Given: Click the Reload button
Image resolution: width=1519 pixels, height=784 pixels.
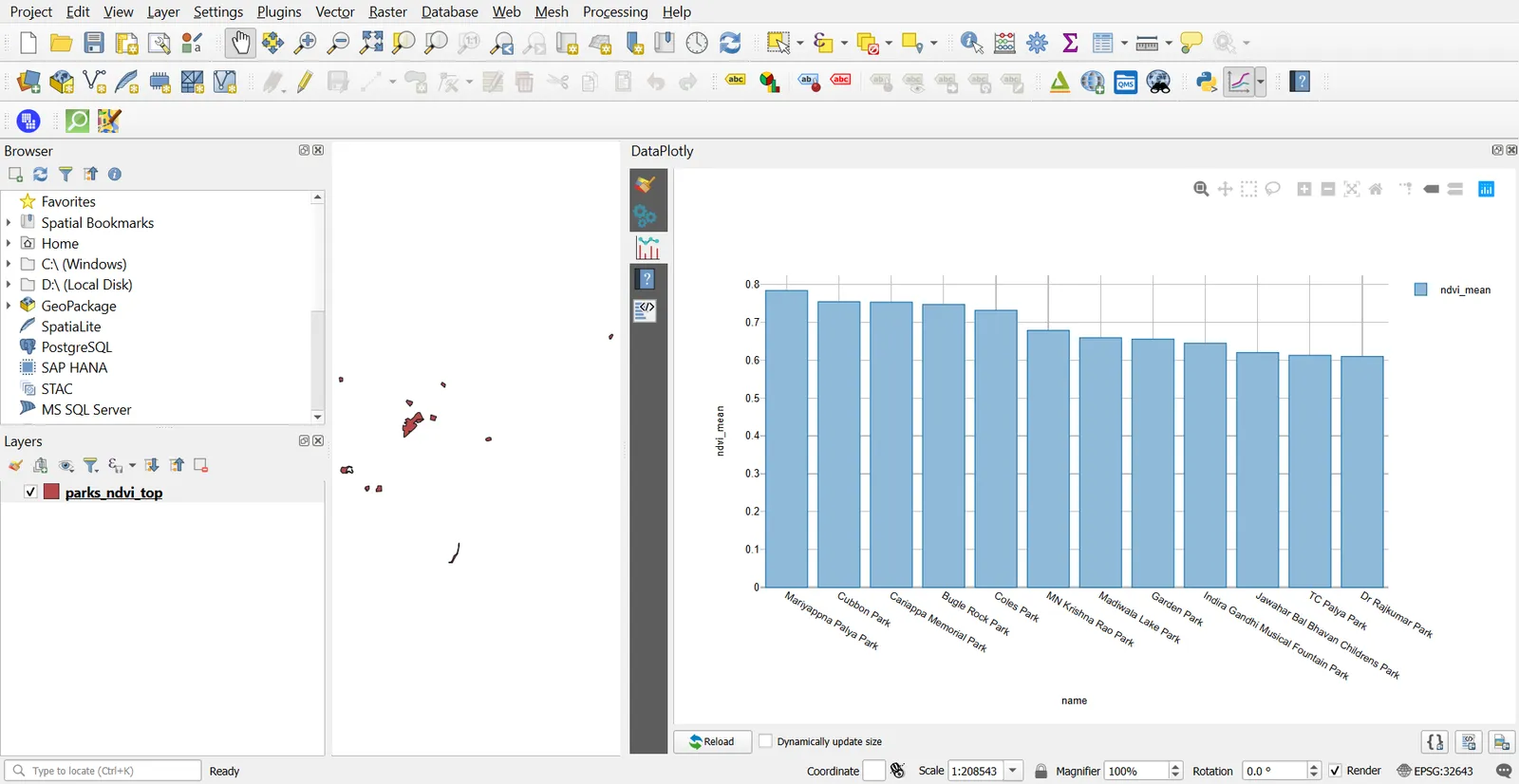Looking at the screenshot, I should (712, 741).
